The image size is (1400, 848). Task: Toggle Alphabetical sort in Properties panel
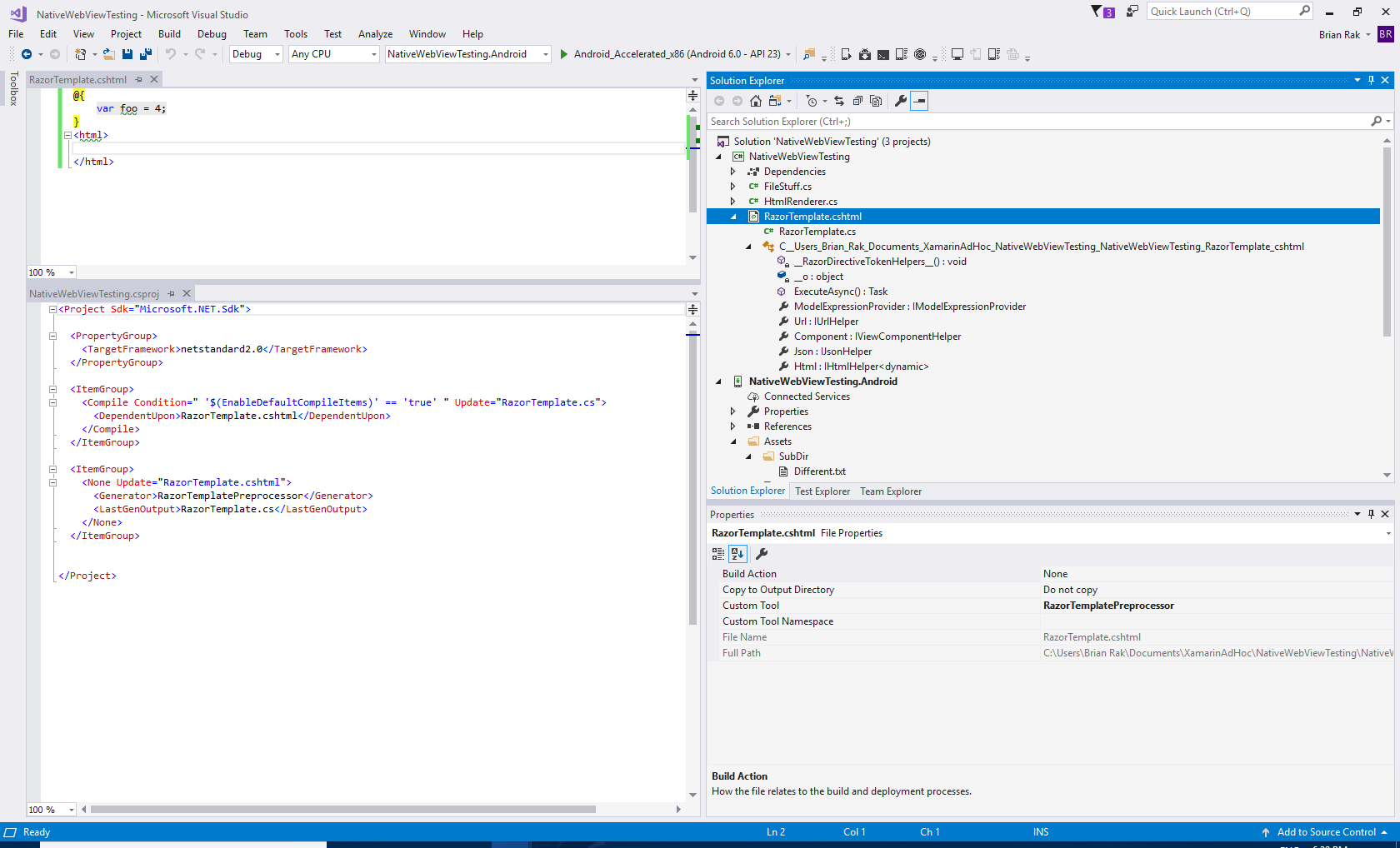coord(737,554)
